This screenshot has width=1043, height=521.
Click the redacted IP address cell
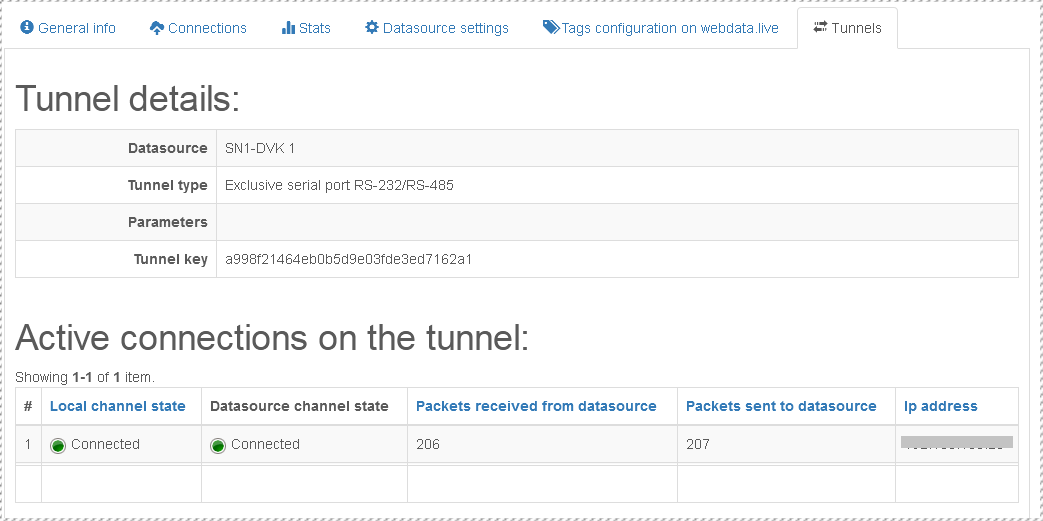[957, 442]
